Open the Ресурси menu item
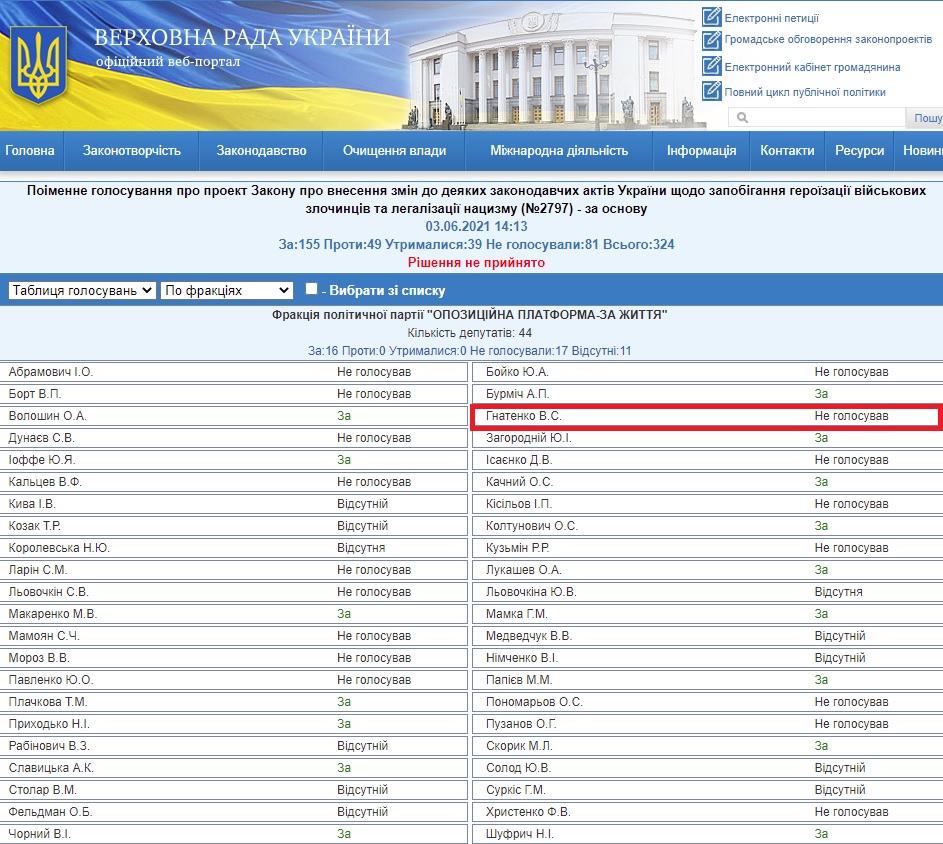 click(x=860, y=151)
